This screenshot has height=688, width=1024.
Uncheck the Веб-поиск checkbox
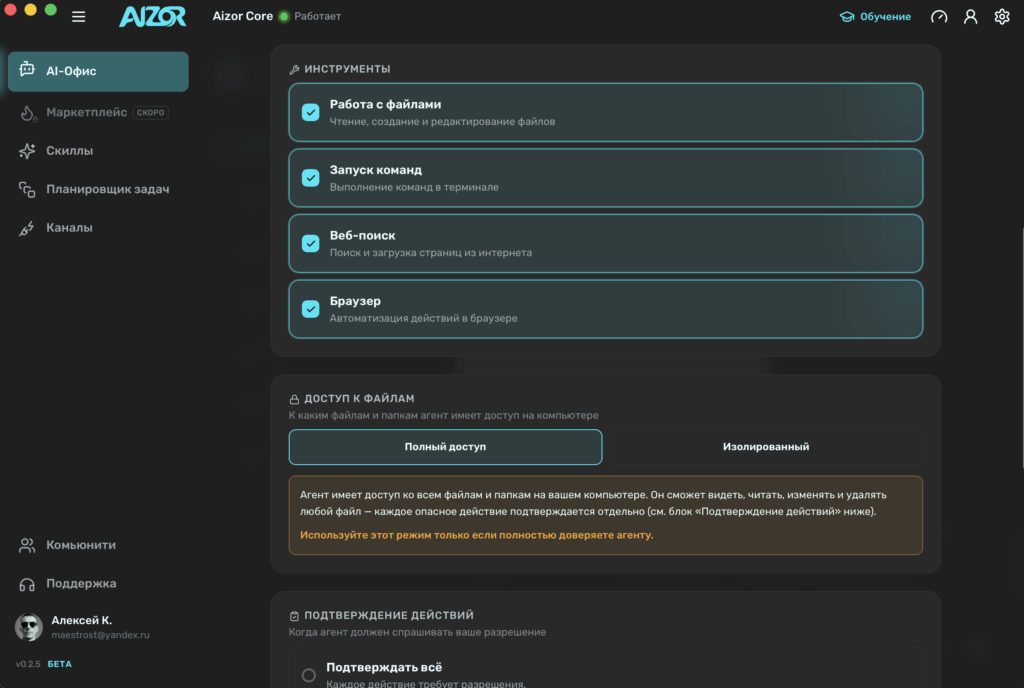(x=311, y=243)
